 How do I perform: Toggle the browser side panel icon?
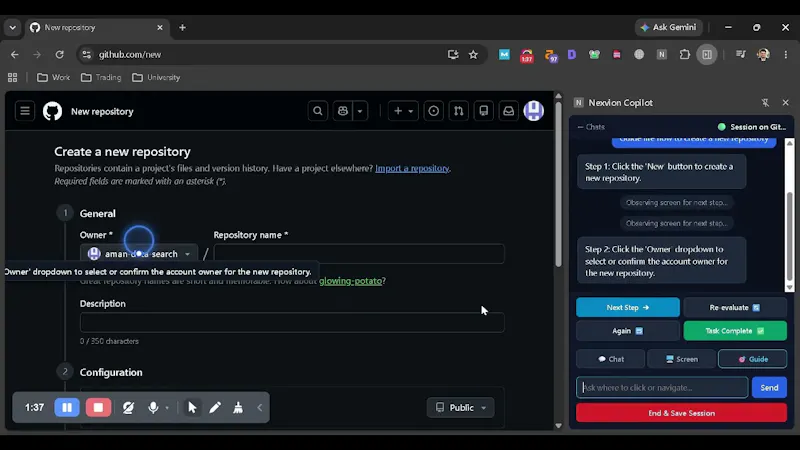(x=707, y=55)
